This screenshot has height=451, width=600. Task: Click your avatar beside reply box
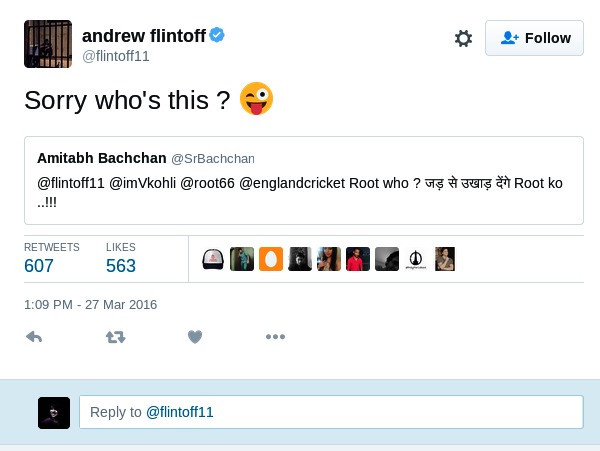(x=54, y=413)
